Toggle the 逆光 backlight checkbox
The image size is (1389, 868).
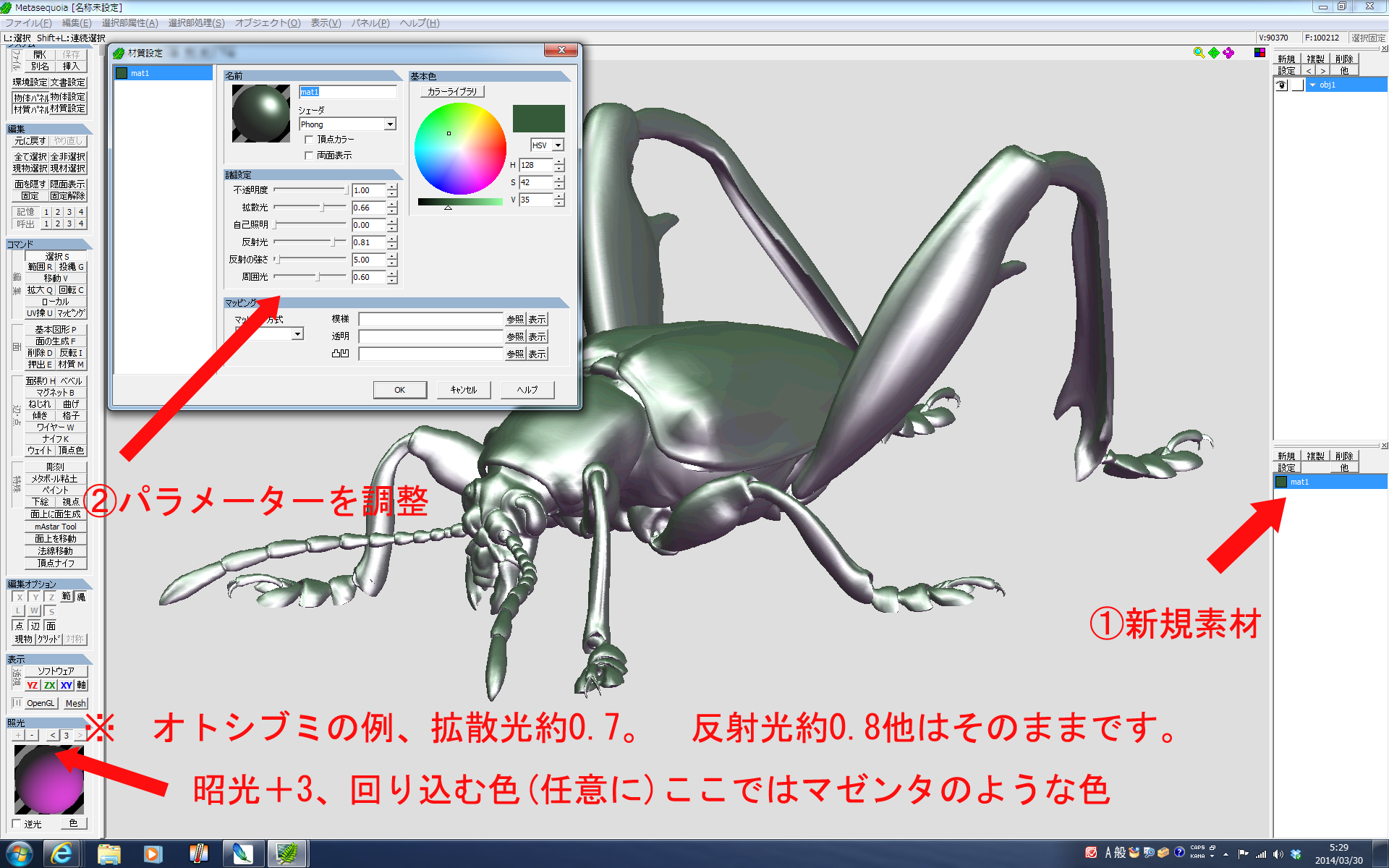pos(17,824)
